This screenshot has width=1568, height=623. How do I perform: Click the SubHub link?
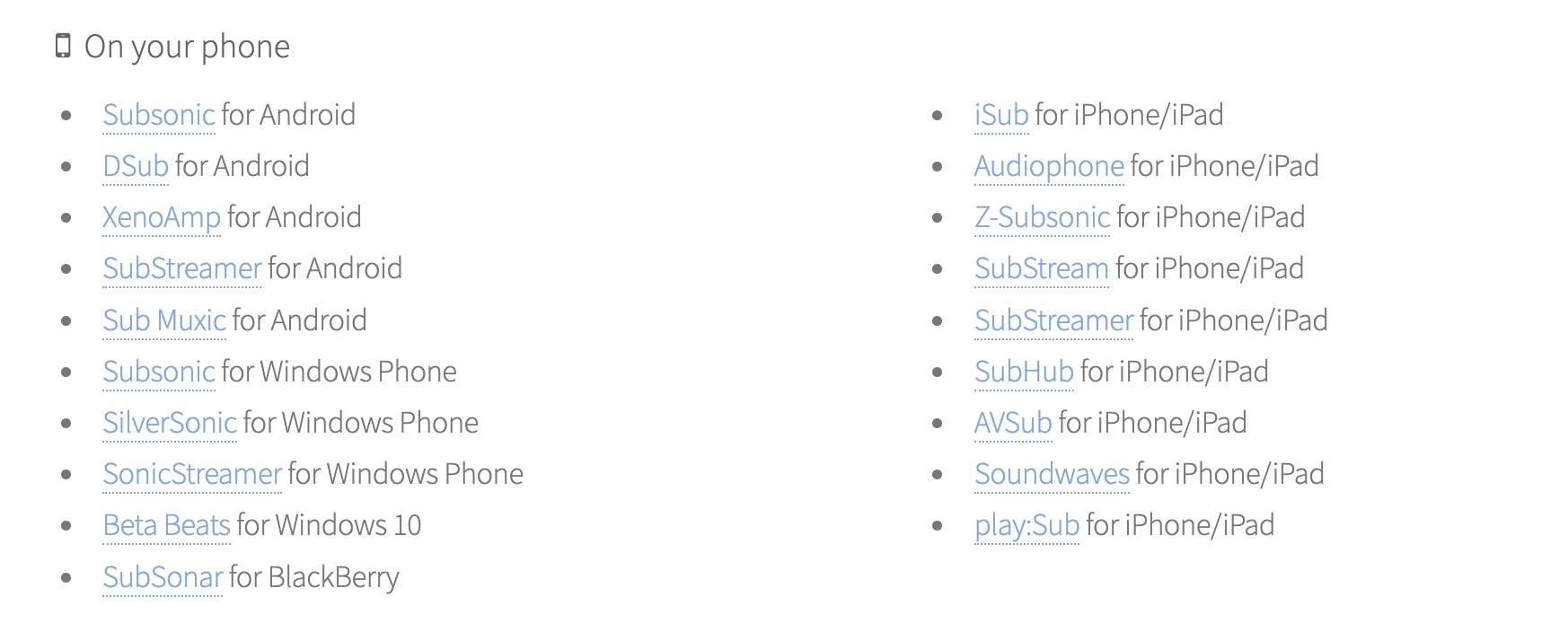click(x=1024, y=372)
